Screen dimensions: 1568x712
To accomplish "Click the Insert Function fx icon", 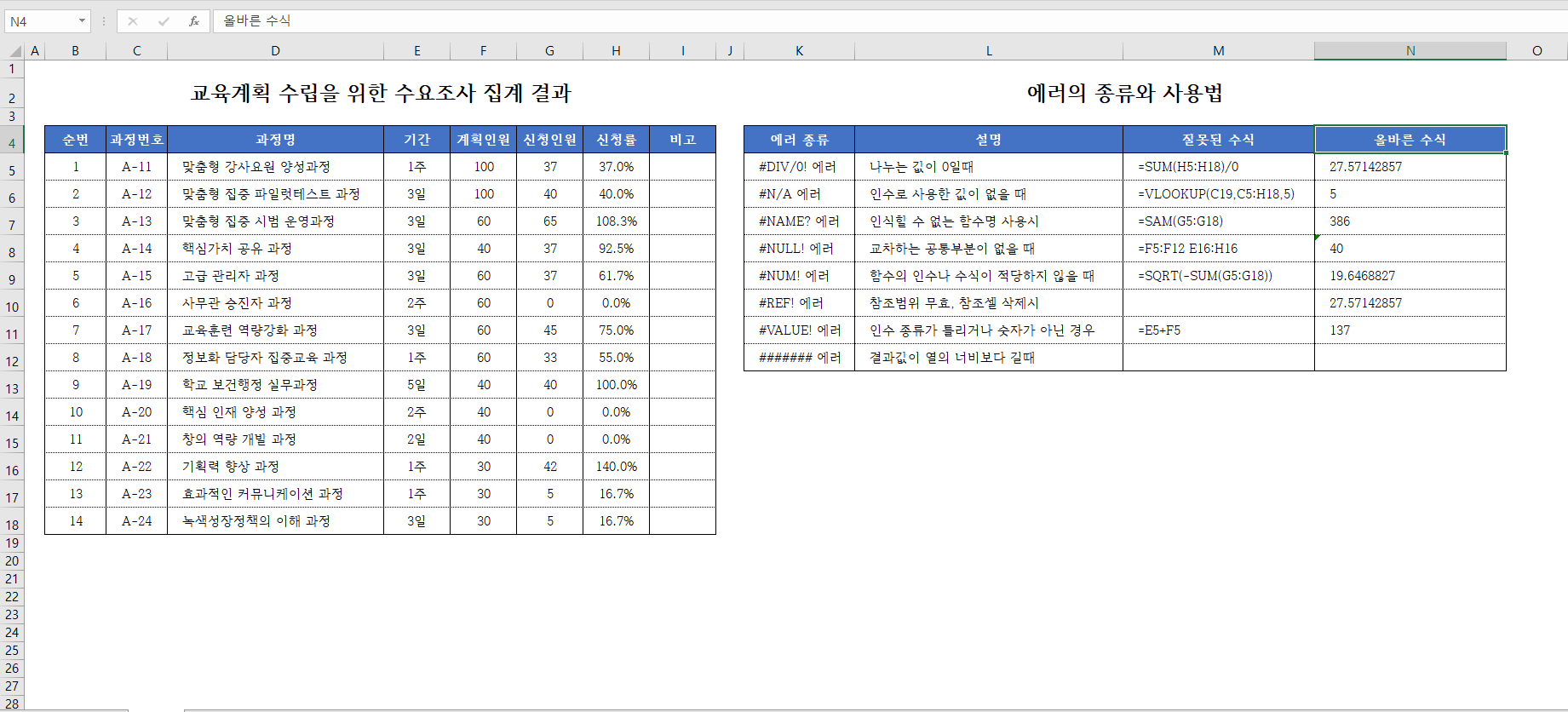I will click(194, 21).
